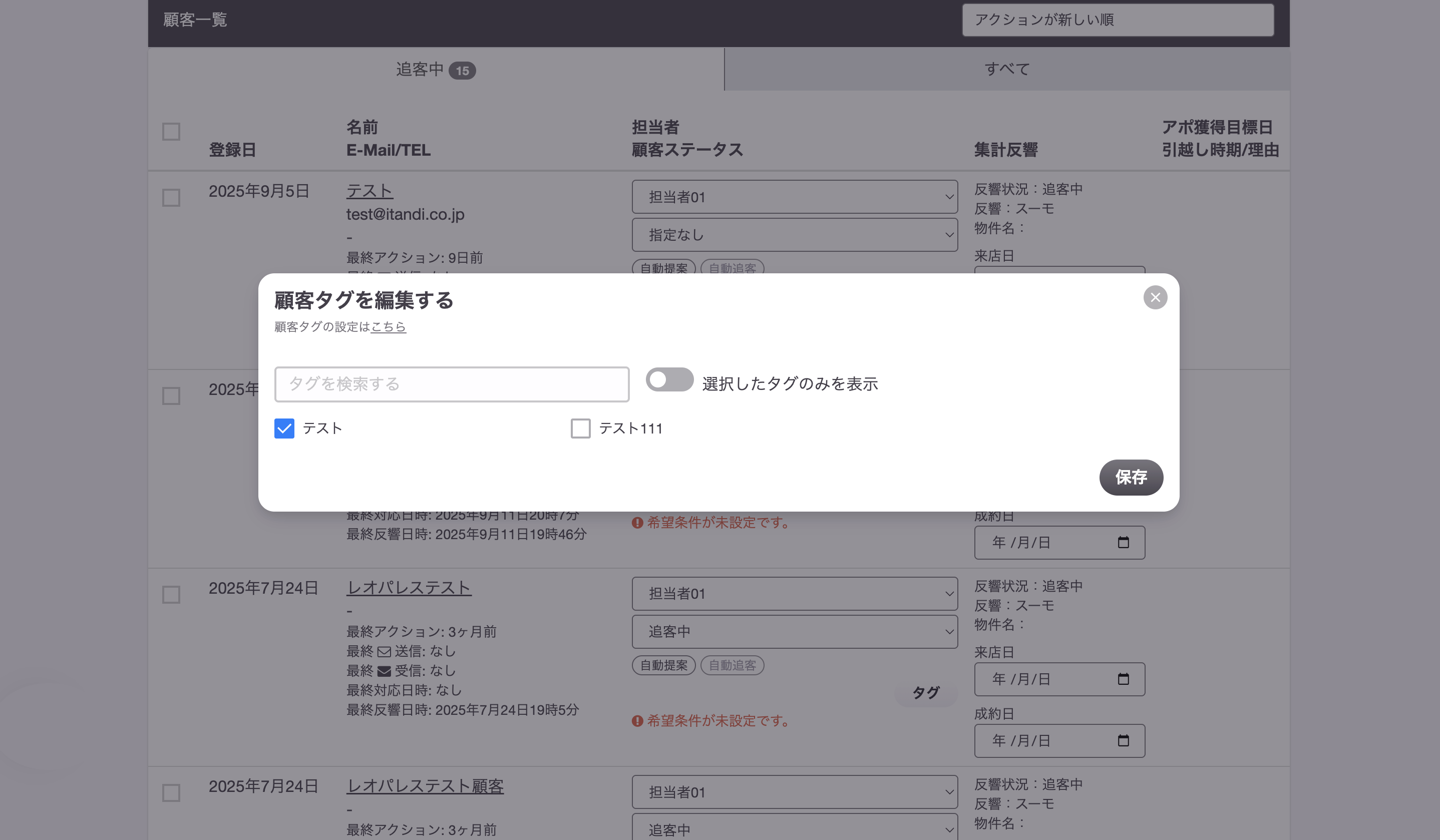Click 自動追客 chip in レオパレステスト row
This screenshot has height=840, width=1440.
(x=732, y=665)
